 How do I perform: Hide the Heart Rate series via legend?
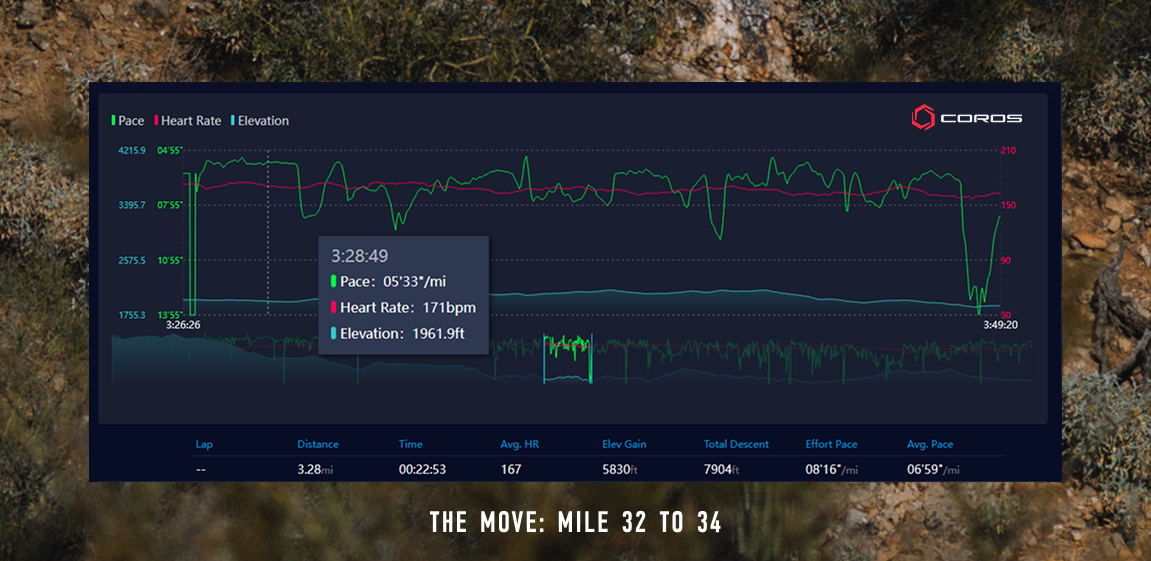(185, 121)
